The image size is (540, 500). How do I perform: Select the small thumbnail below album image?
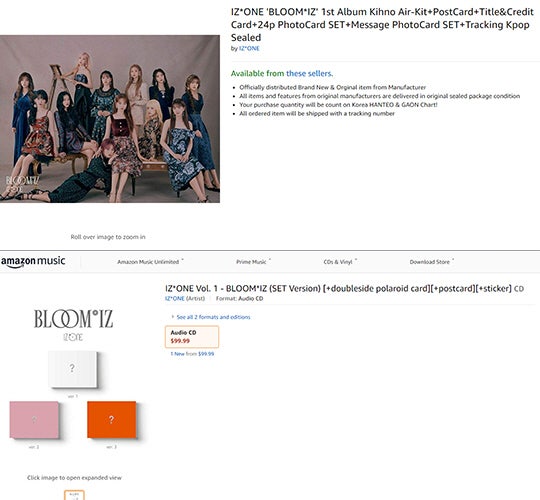[74, 495]
